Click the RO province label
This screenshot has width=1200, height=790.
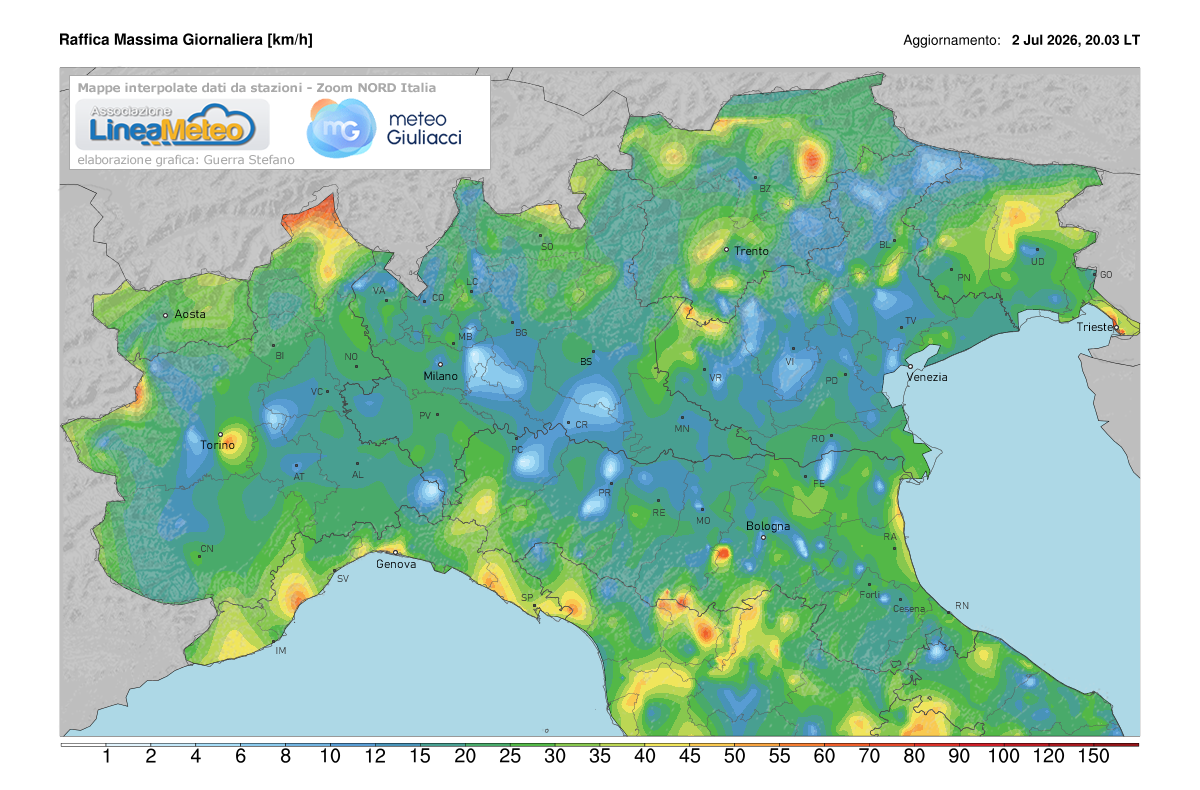817,438
